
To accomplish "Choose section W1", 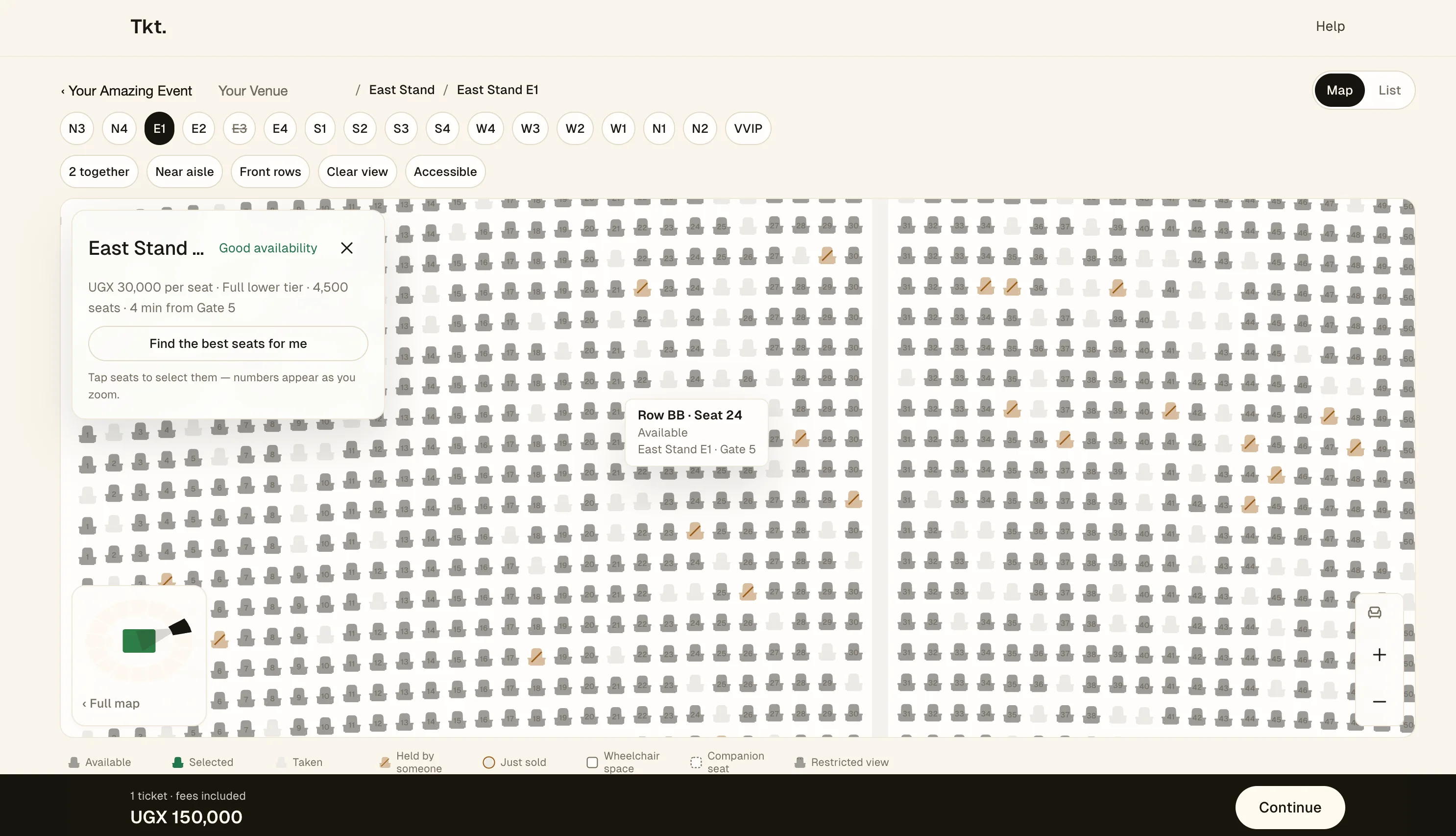I will pyautogui.click(x=618, y=128).
